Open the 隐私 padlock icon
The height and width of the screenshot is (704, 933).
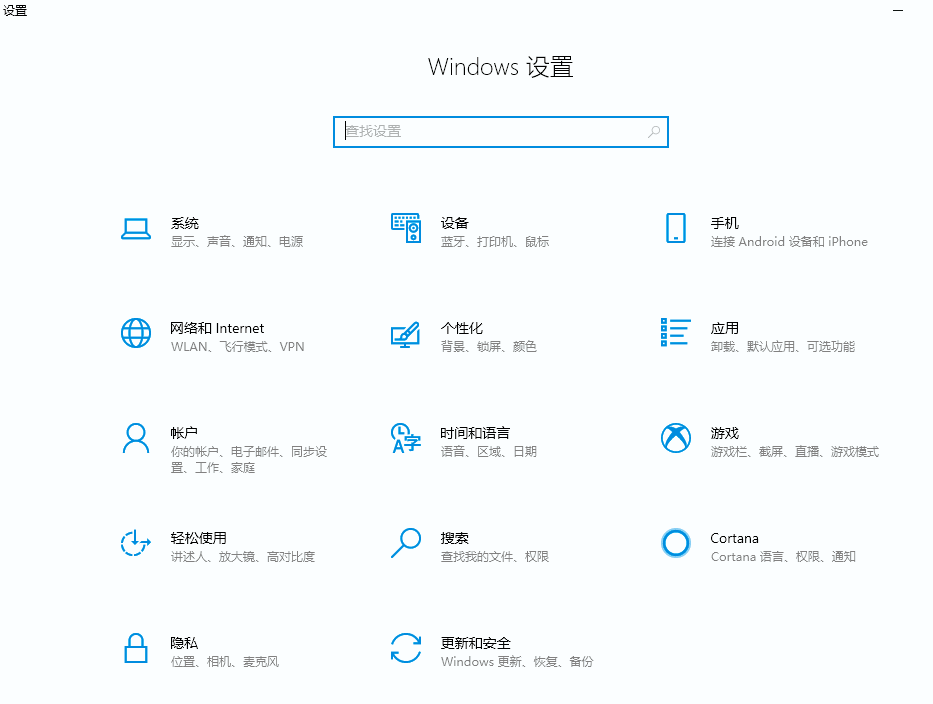click(x=136, y=648)
